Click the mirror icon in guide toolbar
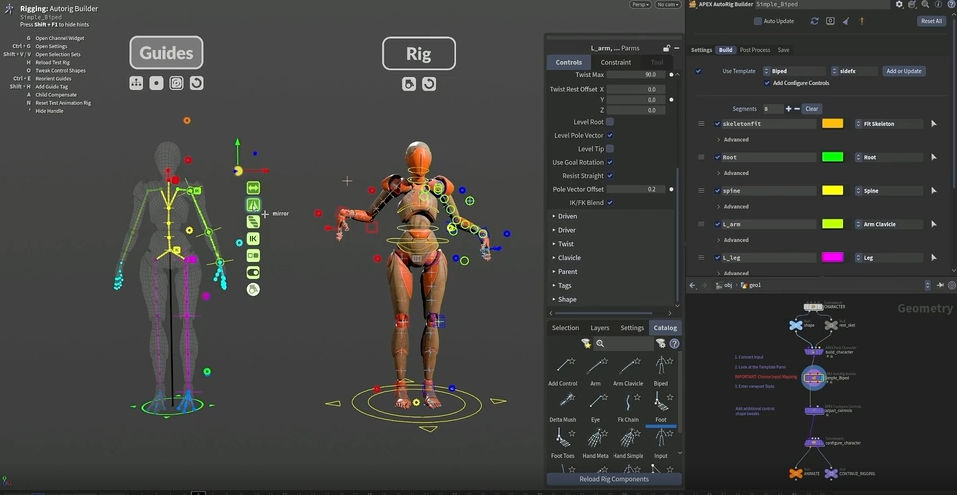The image size is (957, 495). [x=253, y=204]
